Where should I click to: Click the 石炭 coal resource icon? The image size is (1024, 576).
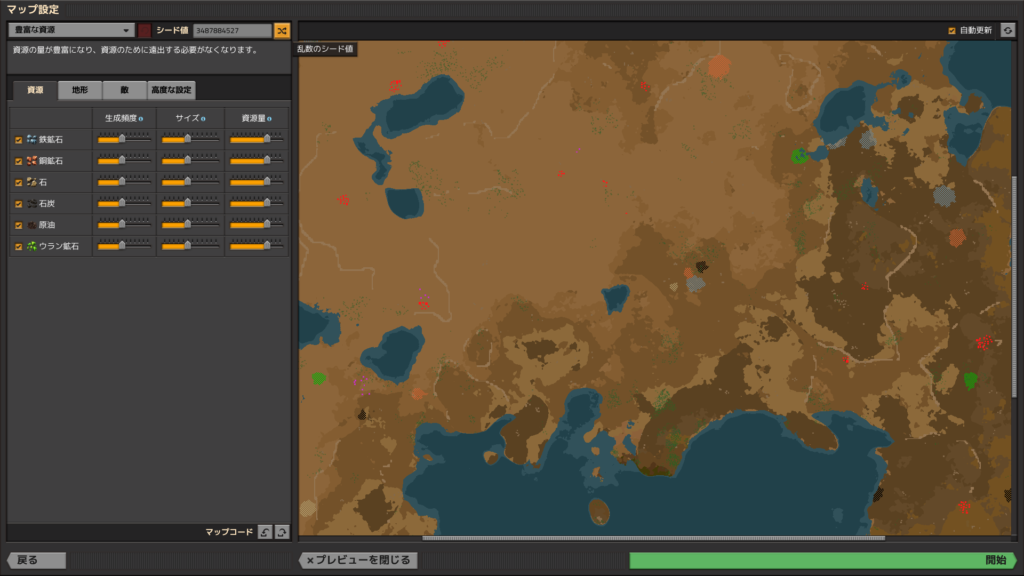[31, 204]
